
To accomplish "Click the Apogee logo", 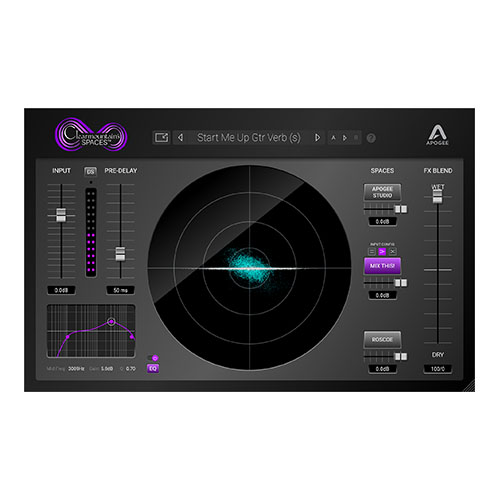I will pos(438,135).
